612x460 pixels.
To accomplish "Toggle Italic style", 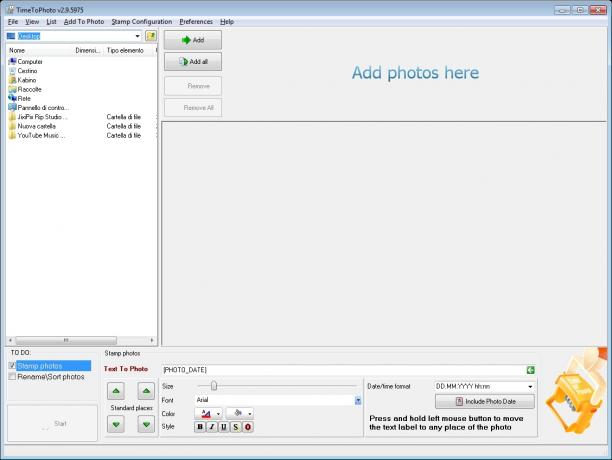I will pyautogui.click(x=212, y=427).
